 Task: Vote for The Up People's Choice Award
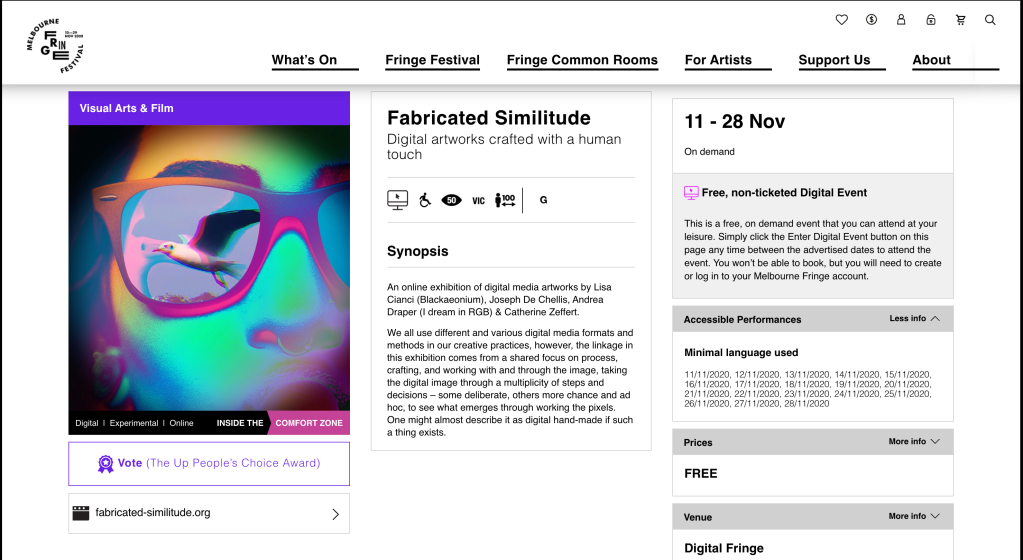coord(209,464)
